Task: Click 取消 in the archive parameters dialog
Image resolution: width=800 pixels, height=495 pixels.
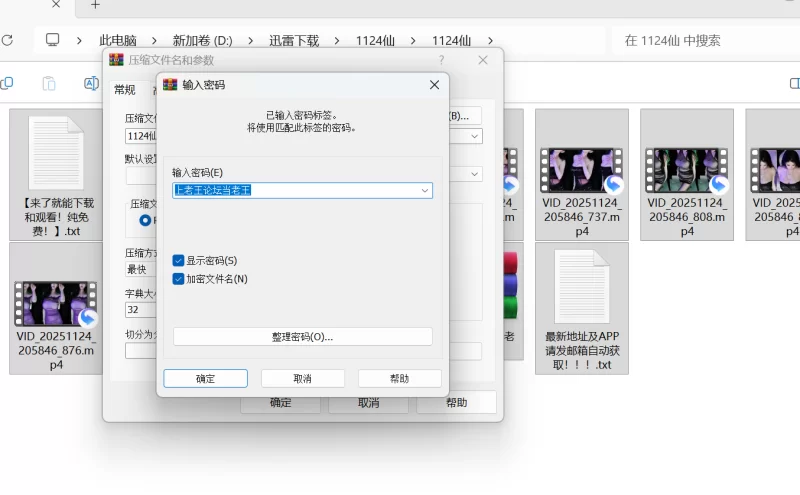Action: [x=368, y=403]
